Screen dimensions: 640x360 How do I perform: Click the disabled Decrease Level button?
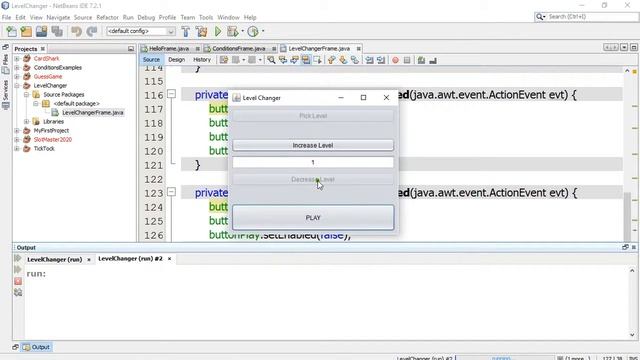pos(313,180)
